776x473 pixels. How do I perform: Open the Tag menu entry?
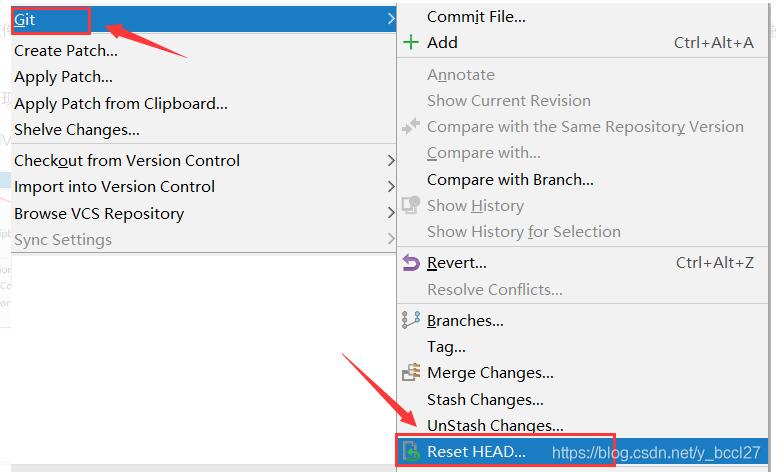[446, 347]
